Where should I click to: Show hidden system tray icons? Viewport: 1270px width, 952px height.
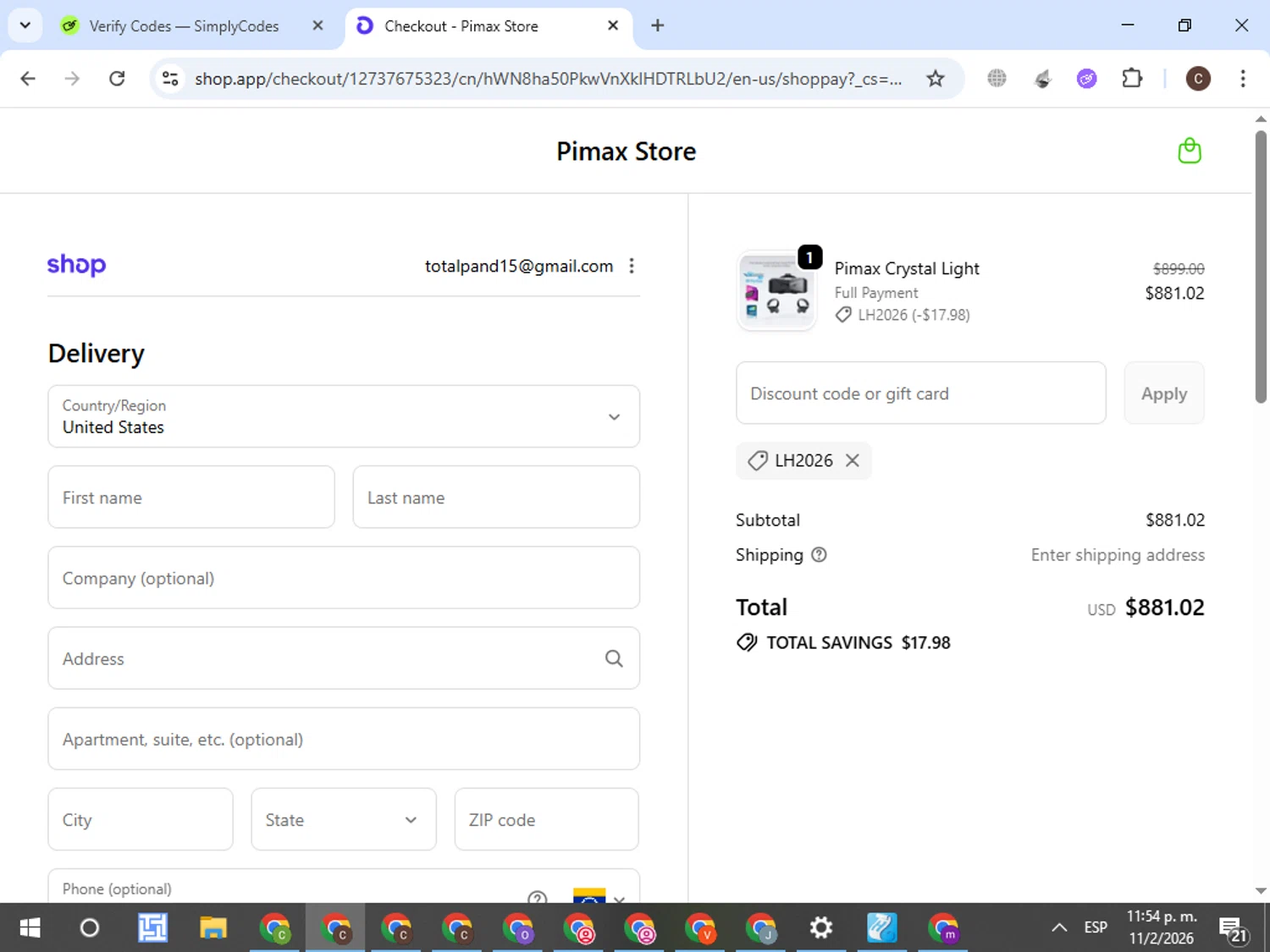point(1059,927)
